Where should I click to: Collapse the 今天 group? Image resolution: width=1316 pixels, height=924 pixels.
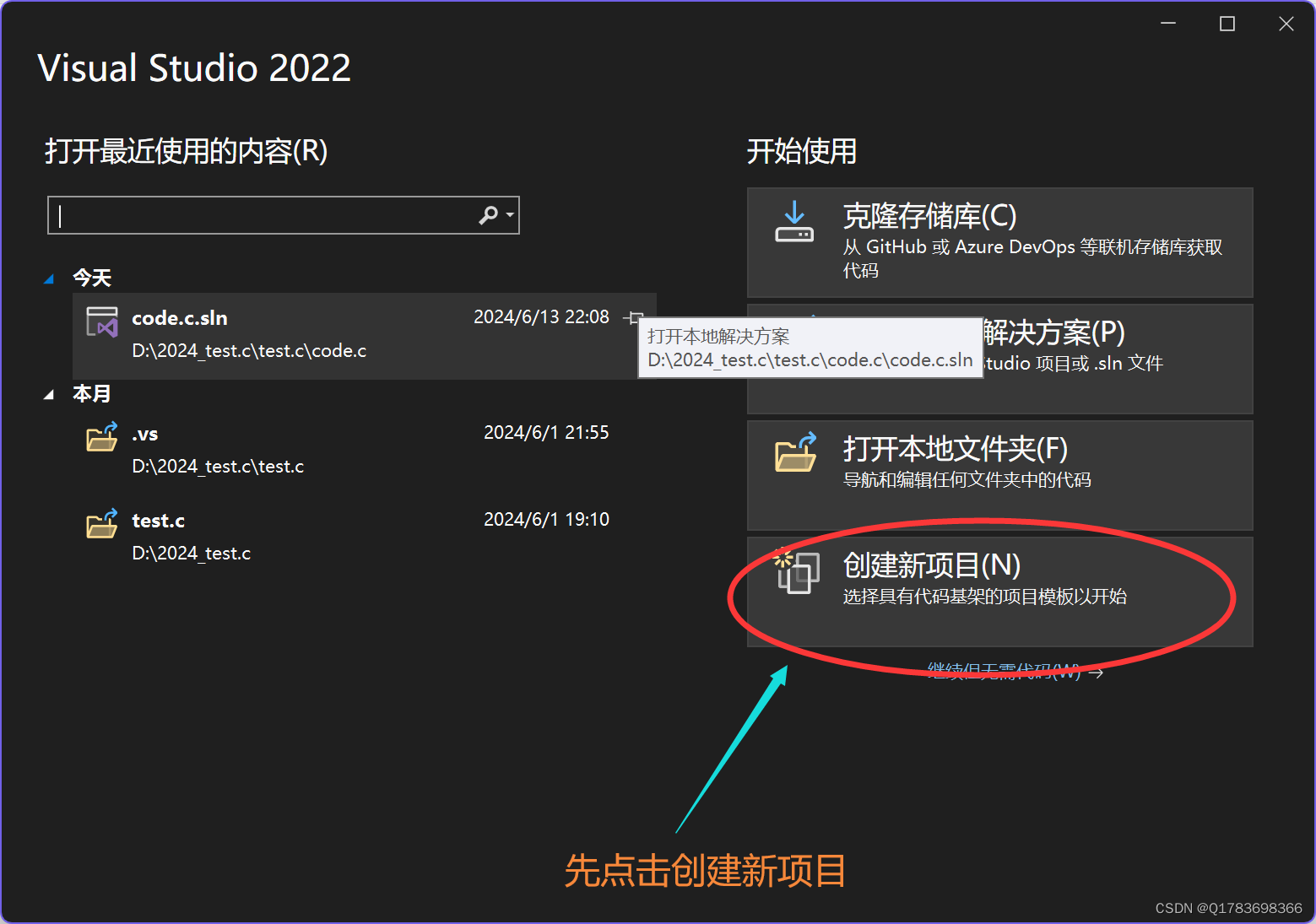pos(49,278)
